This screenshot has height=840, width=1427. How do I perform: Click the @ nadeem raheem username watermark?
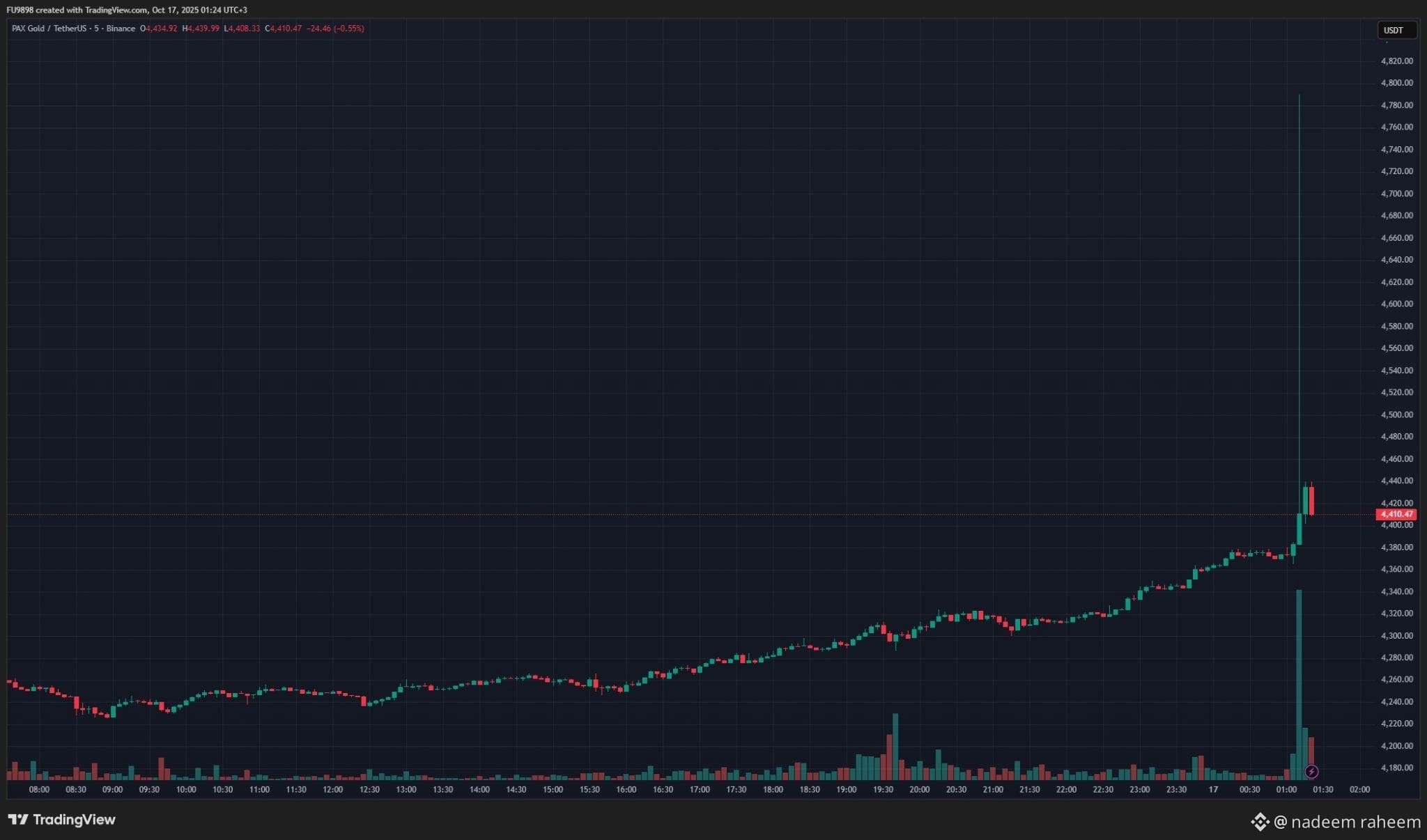click(x=1347, y=822)
